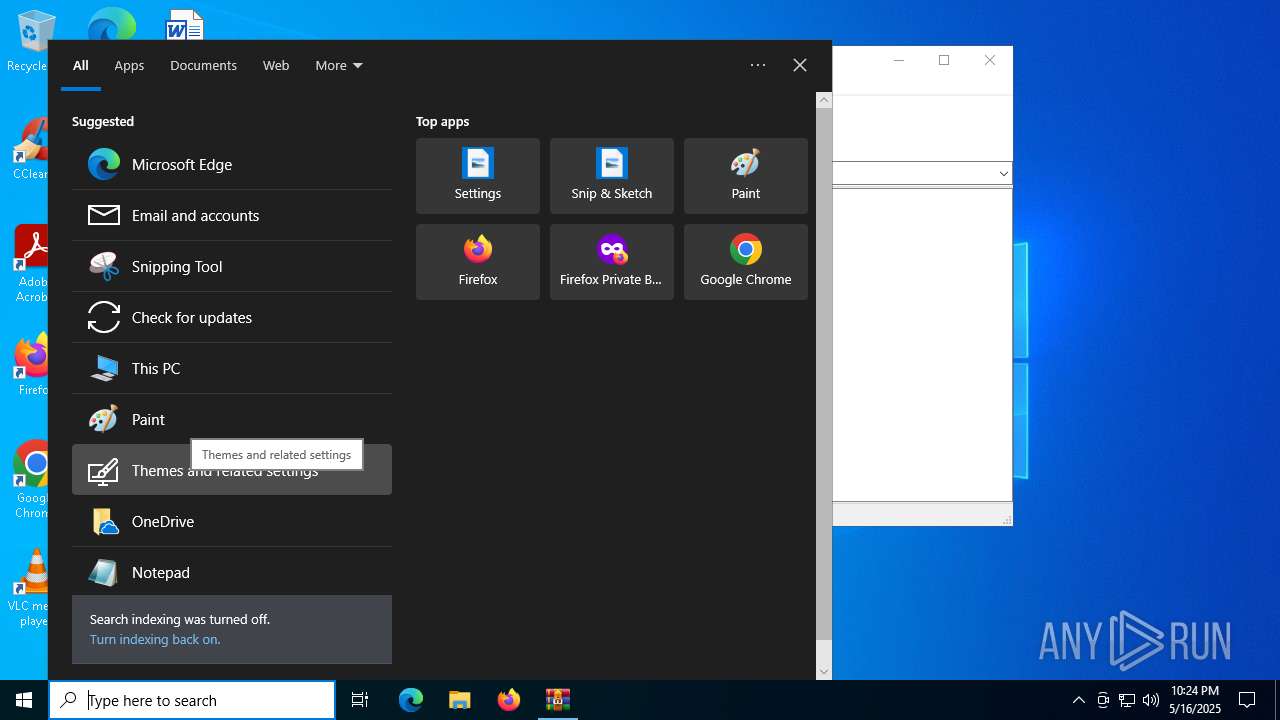1280x720 pixels.
Task: Select Check for updates suggestion
Action: tap(232, 317)
